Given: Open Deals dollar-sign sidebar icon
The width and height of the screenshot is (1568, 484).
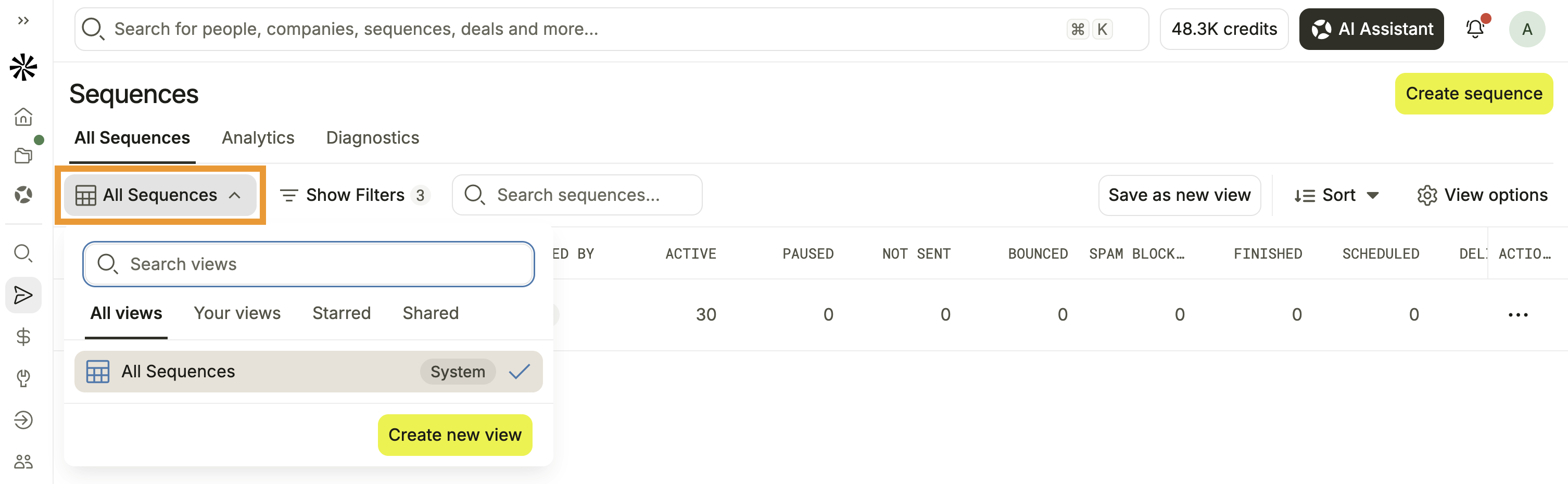Looking at the screenshot, I should (x=23, y=337).
